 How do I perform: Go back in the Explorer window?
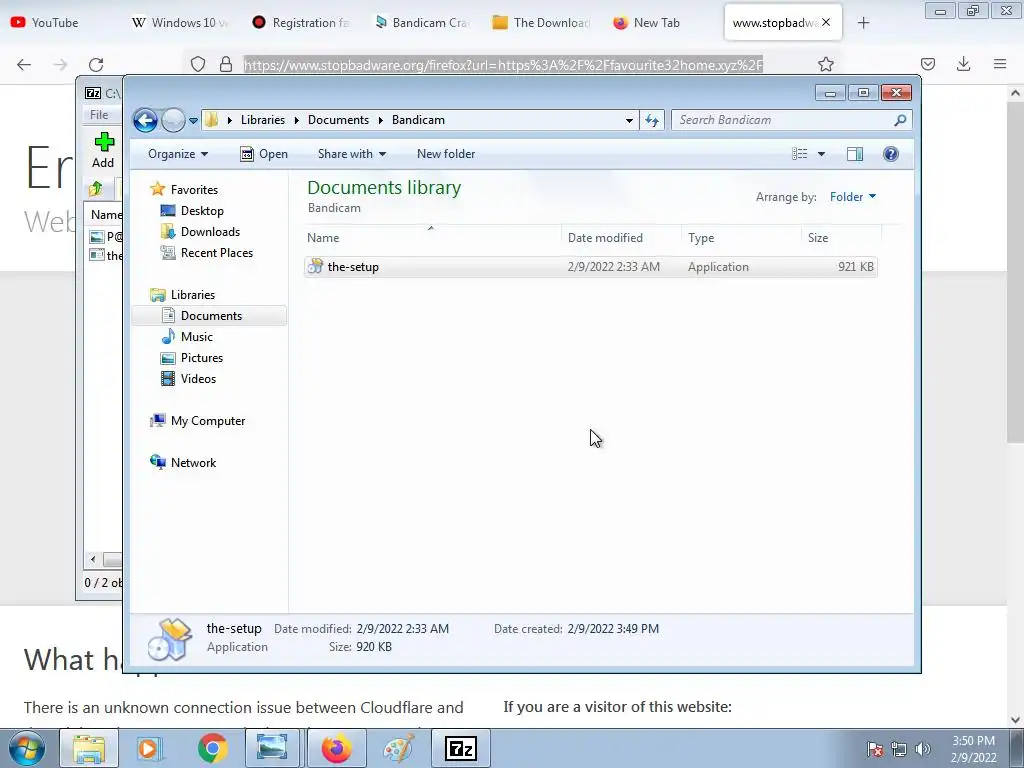[x=145, y=120]
